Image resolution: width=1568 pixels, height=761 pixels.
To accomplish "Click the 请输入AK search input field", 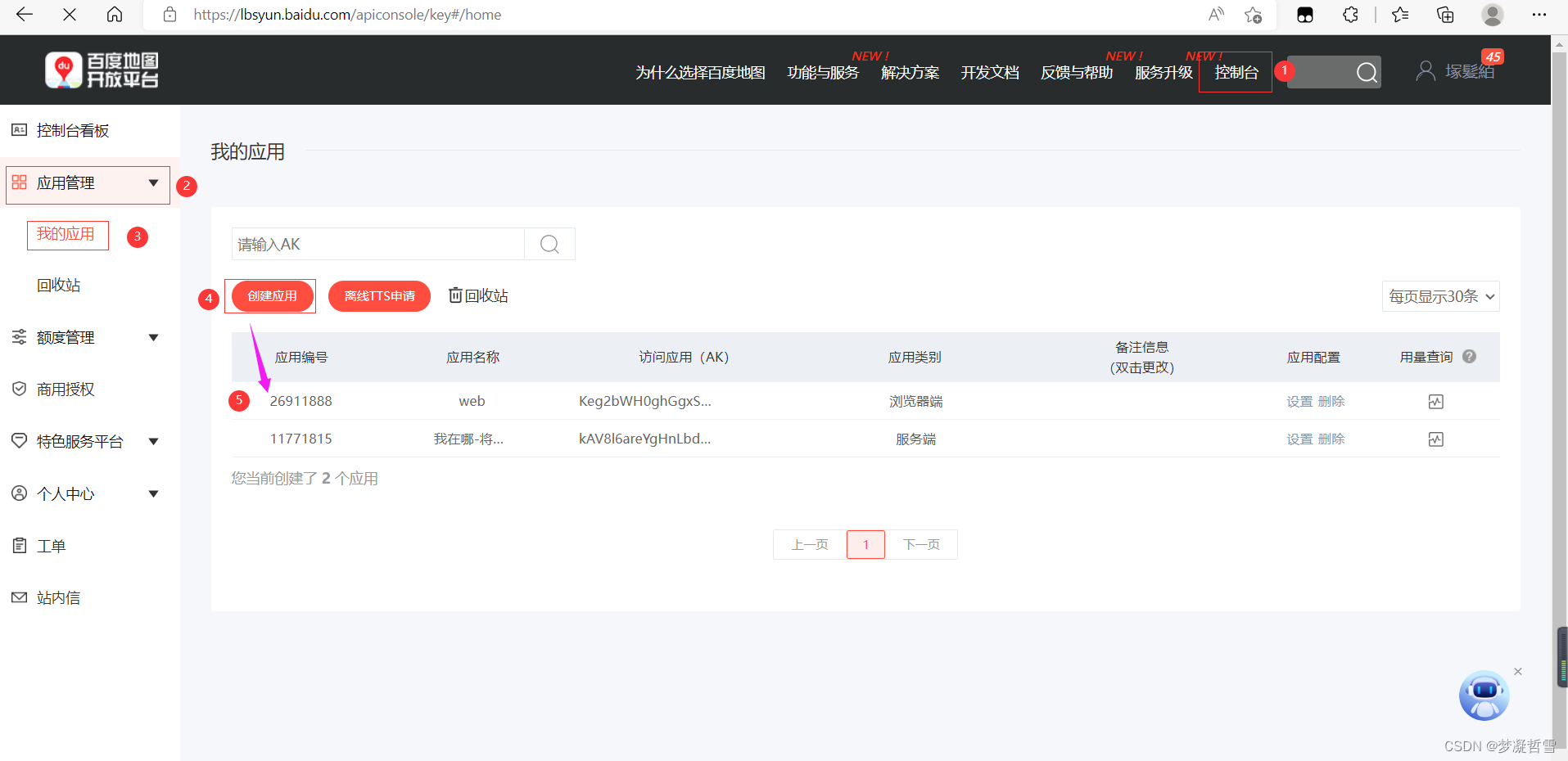I will [377, 244].
